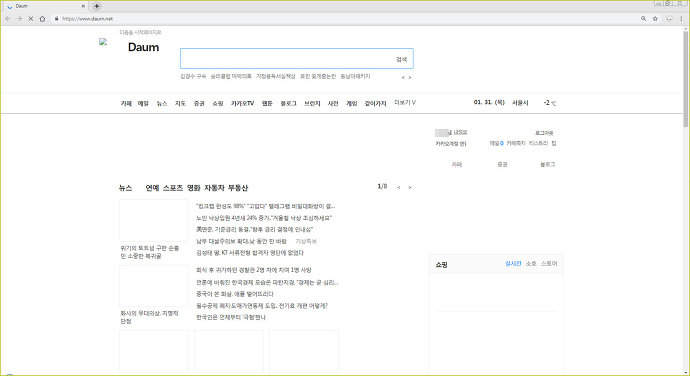Select 스토어 tab in shopping panel
This screenshot has width=690, height=376.
point(549,263)
